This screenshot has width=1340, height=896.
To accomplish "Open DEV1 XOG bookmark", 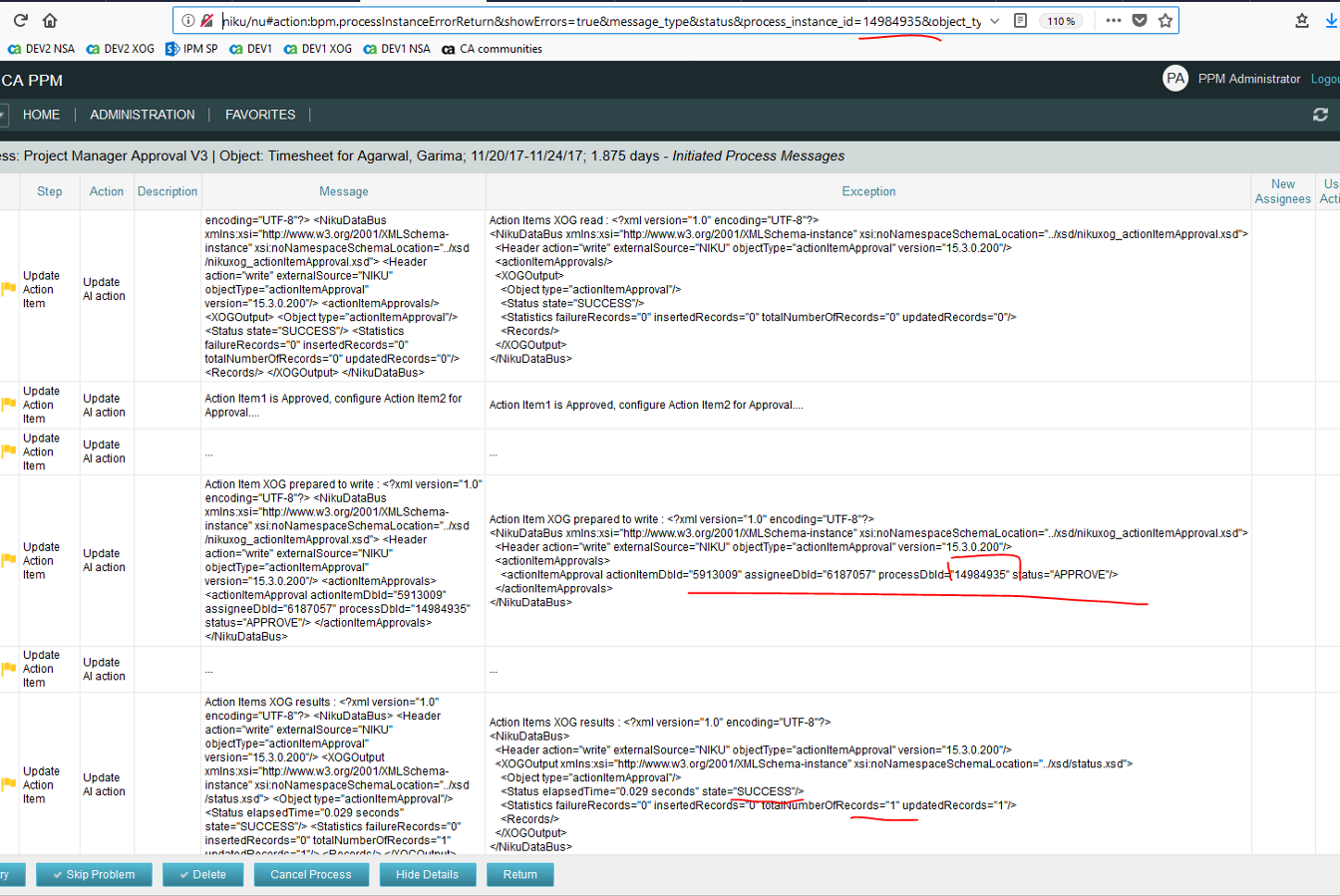I will point(318,49).
